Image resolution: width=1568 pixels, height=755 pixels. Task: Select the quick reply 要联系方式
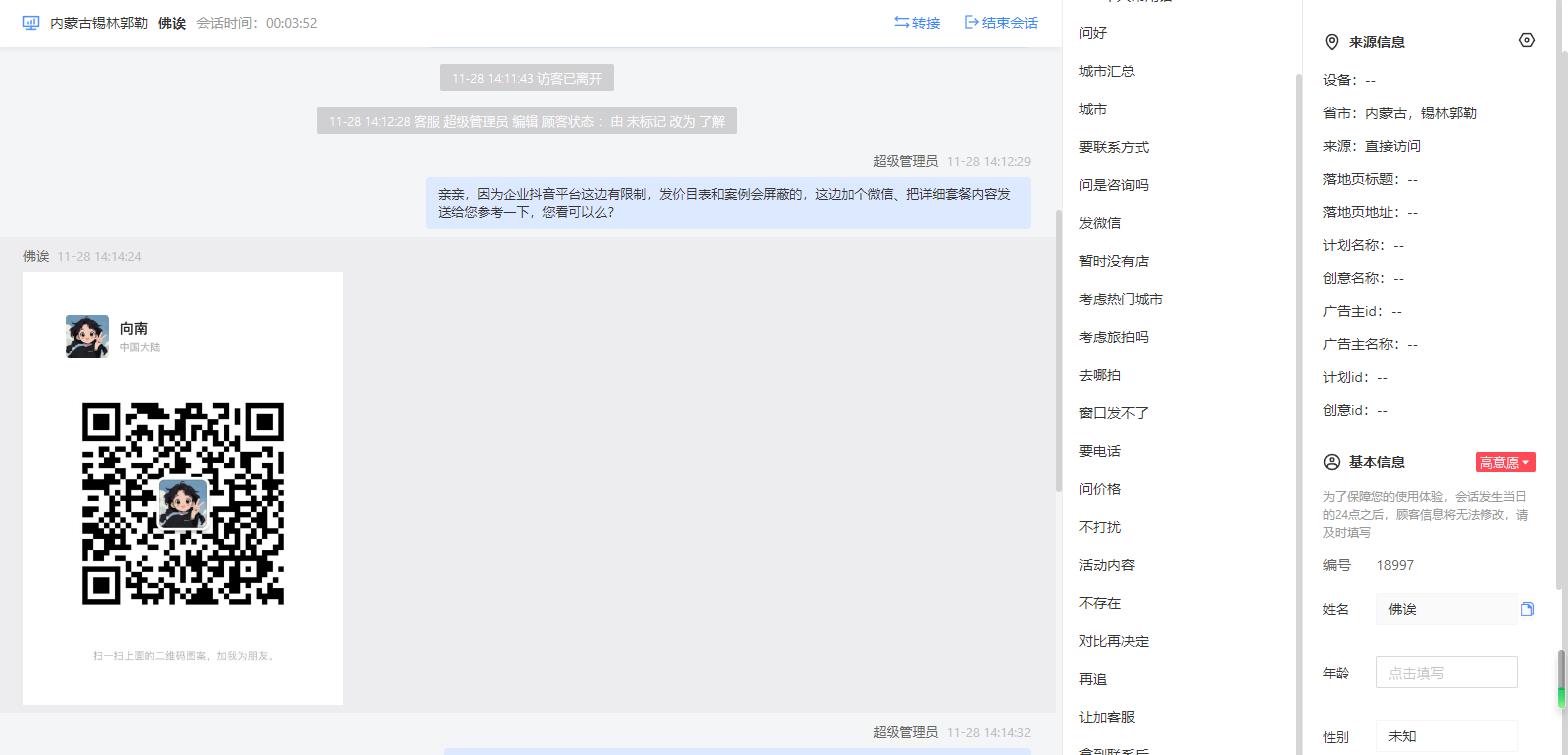[x=1114, y=147]
